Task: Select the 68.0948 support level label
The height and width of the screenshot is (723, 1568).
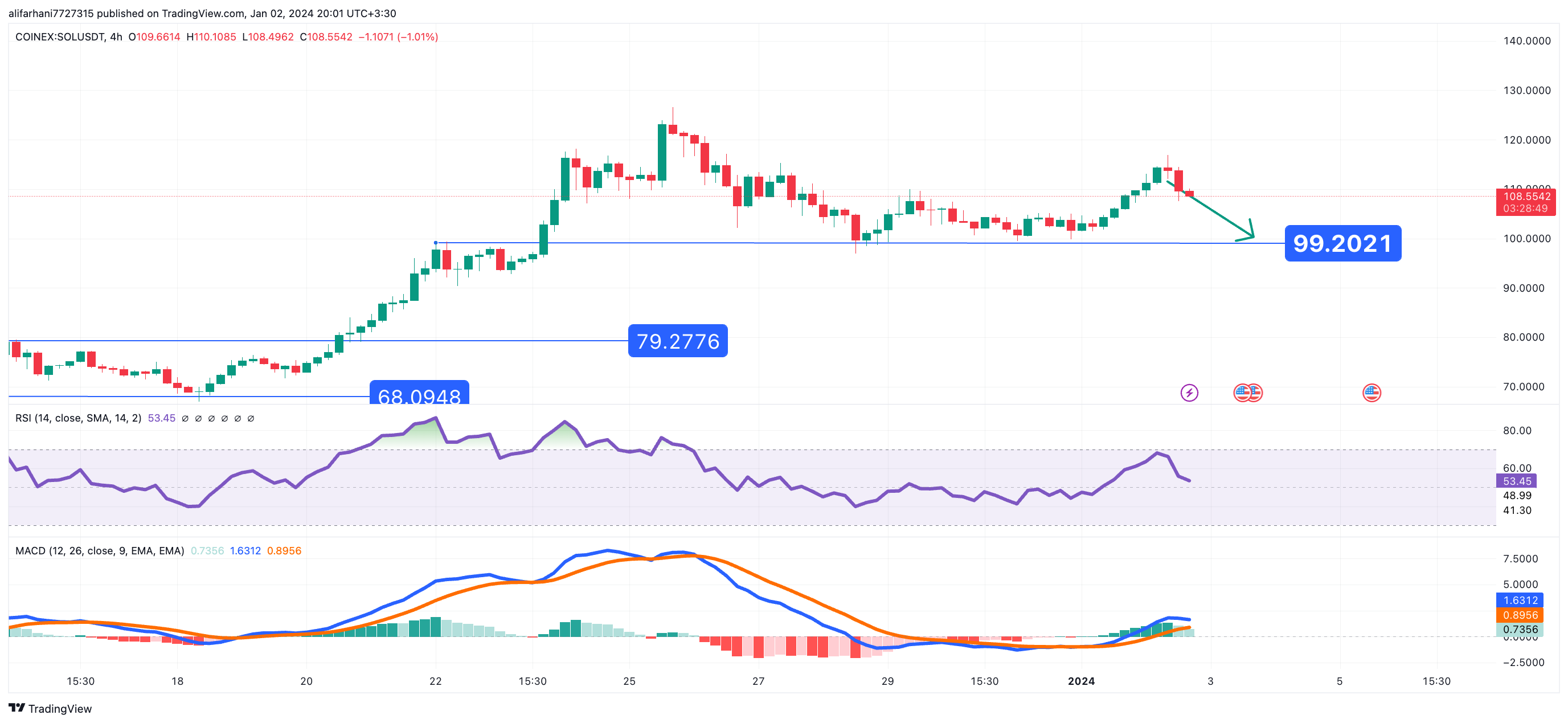Action: click(x=419, y=395)
